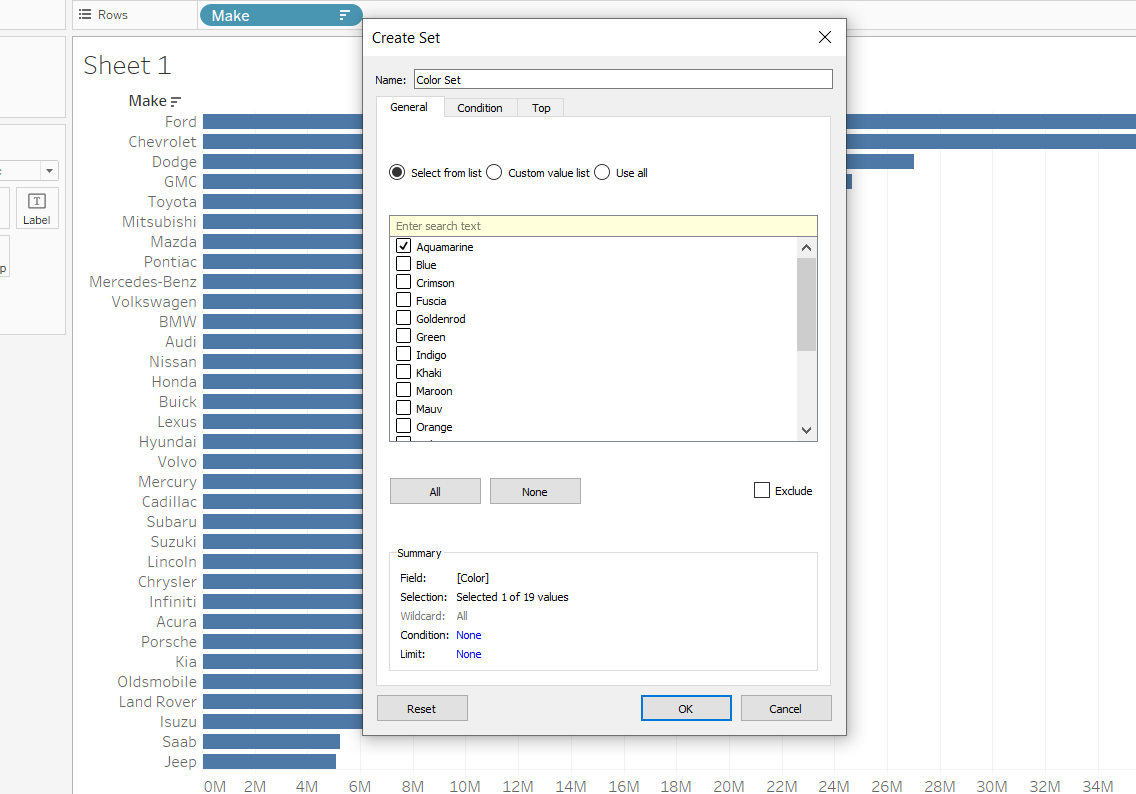
Task: Check the Indigo checkbox
Action: pyautogui.click(x=404, y=355)
